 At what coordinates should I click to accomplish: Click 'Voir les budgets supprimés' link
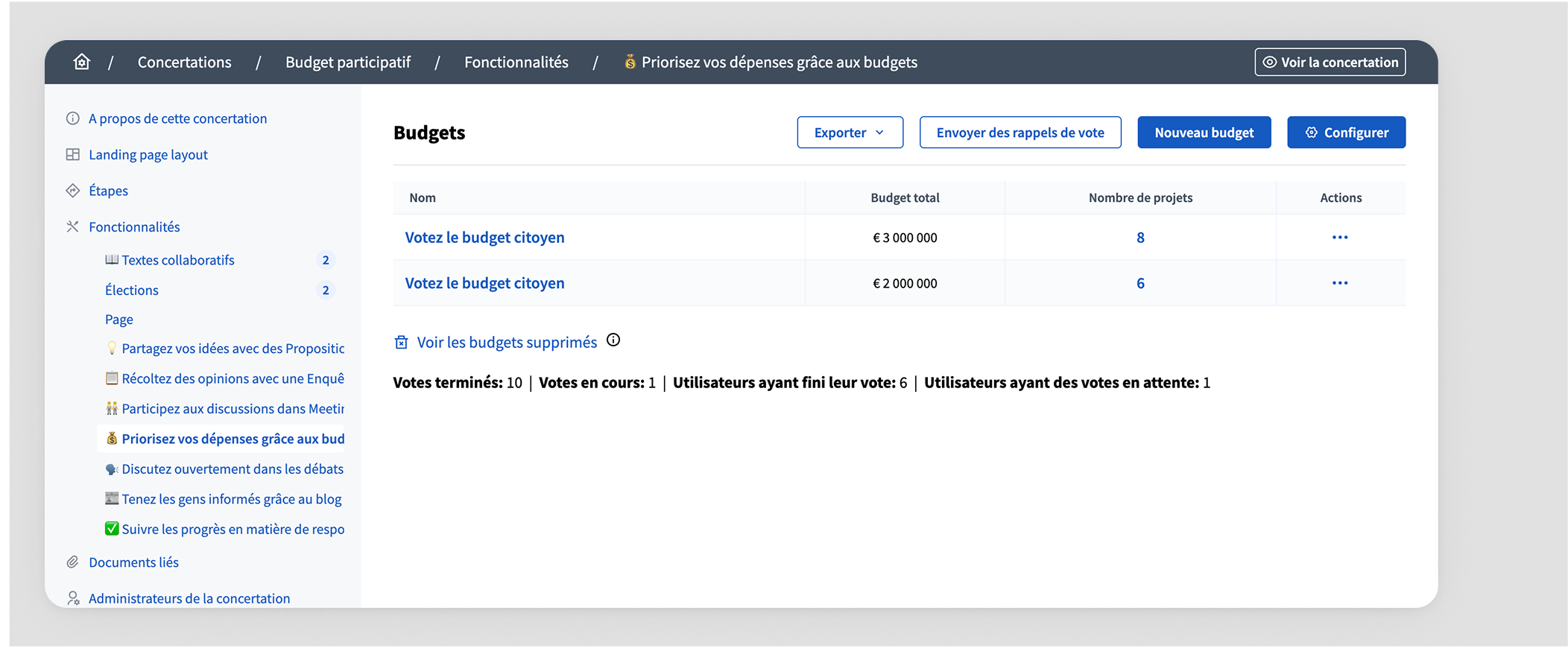coord(507,342)
